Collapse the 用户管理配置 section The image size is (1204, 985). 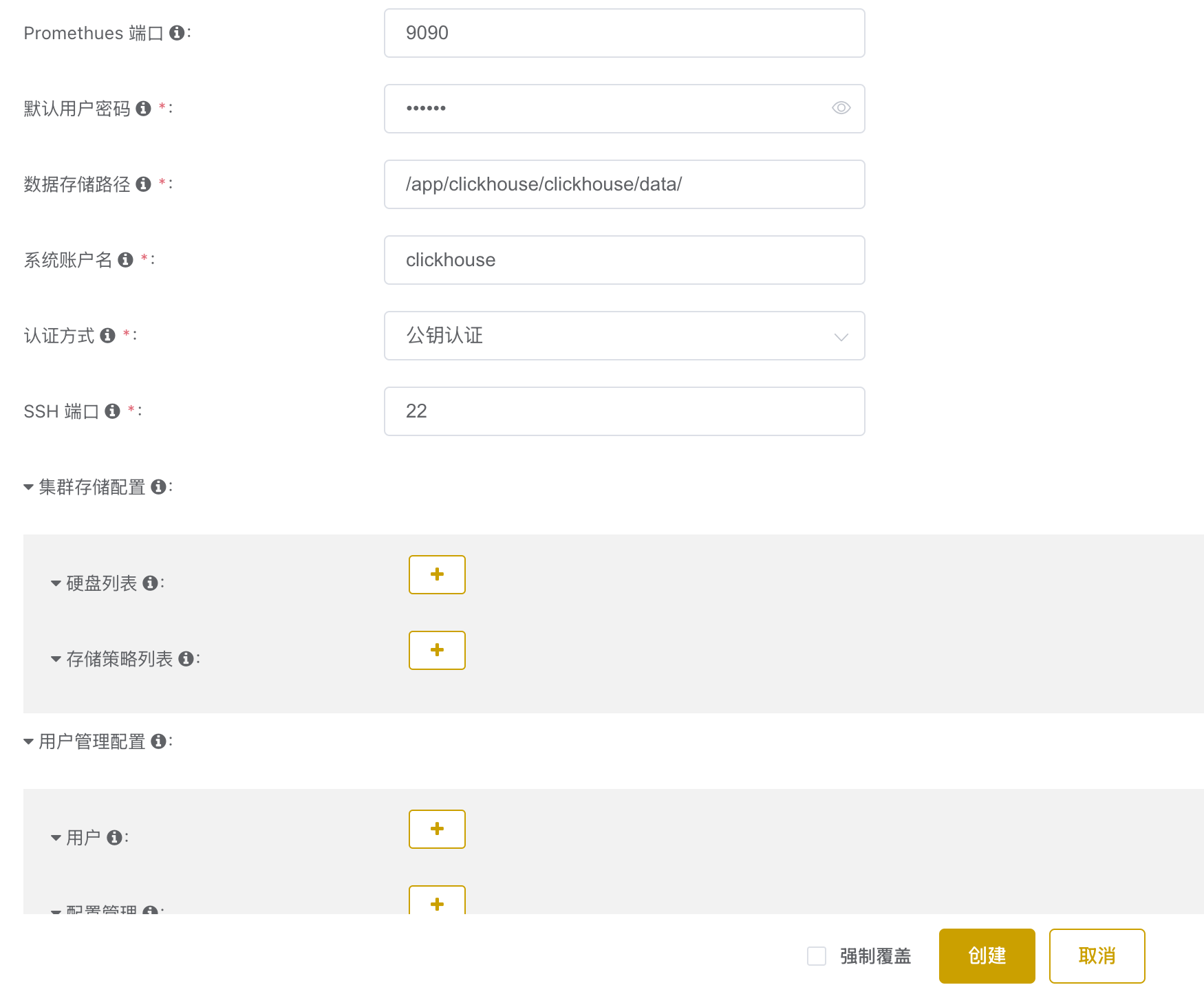coord(29,742)
